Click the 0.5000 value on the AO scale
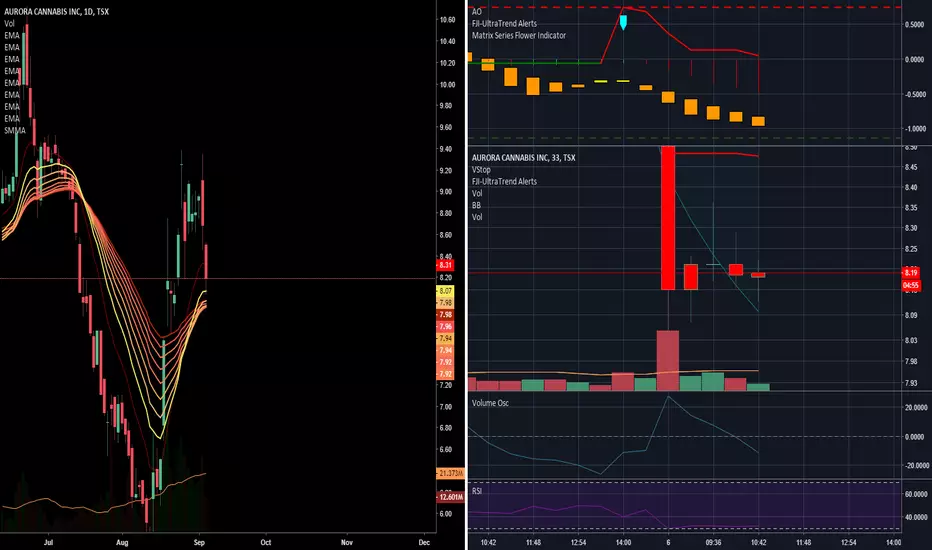This screenshot has height=550, width=932. click(914, 24)
